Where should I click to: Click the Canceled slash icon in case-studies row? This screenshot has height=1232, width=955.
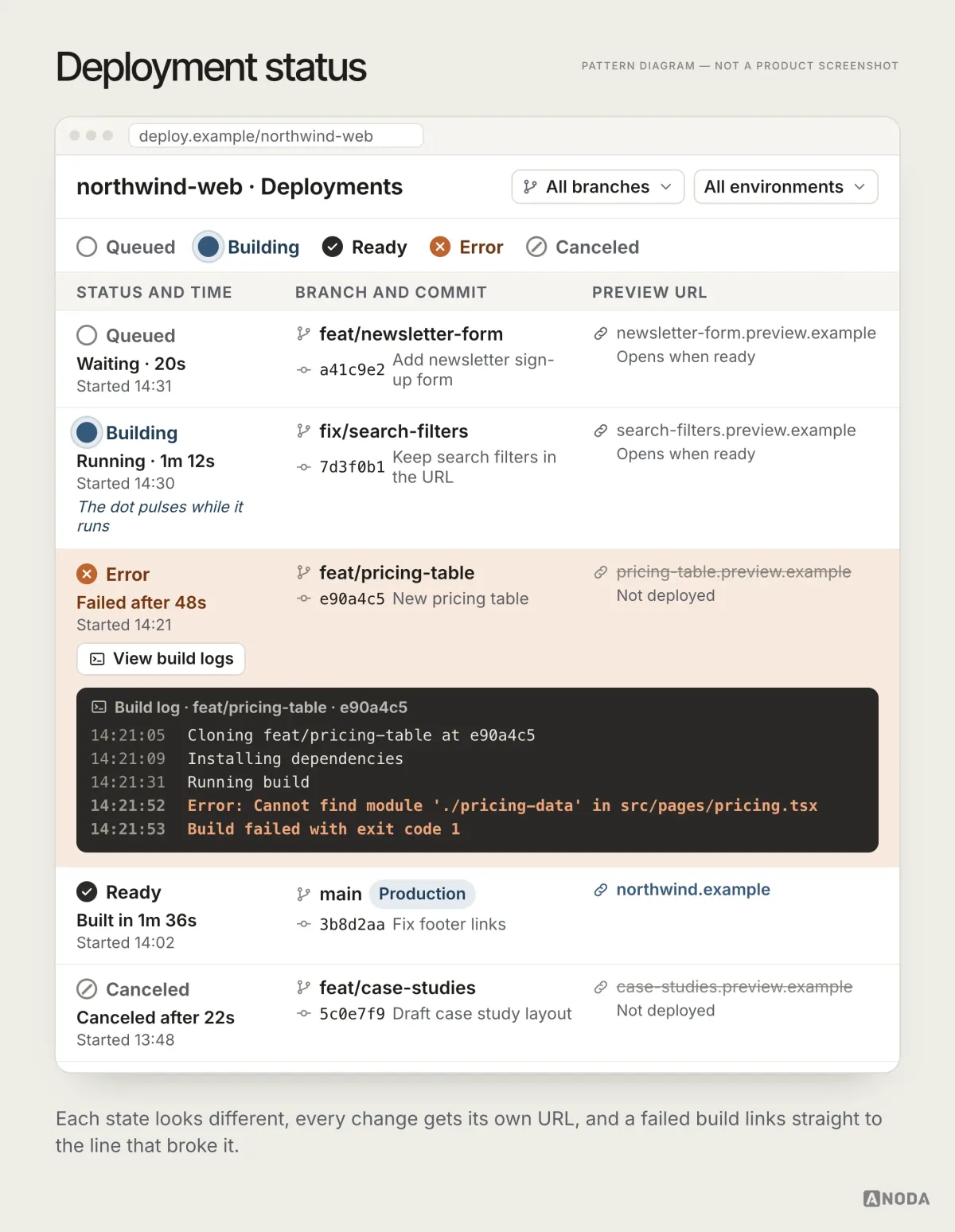[87, 989]
